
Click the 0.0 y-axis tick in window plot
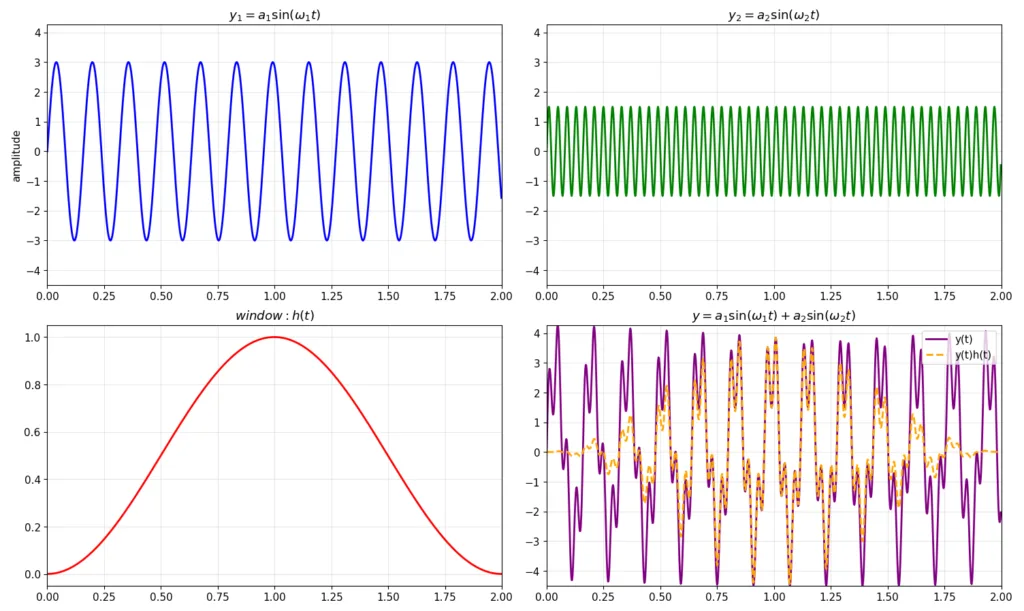pos(30,574)
